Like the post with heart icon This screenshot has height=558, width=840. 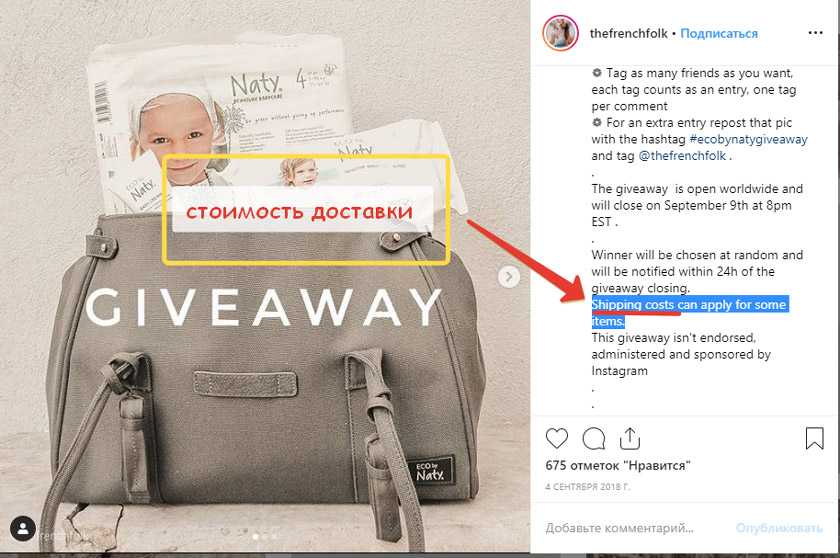557,439
